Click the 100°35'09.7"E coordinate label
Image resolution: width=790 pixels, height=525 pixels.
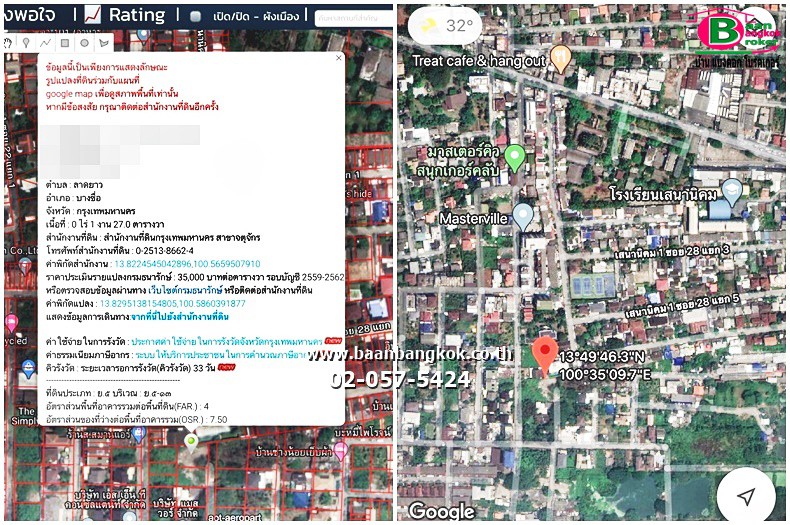click(605, 374)
